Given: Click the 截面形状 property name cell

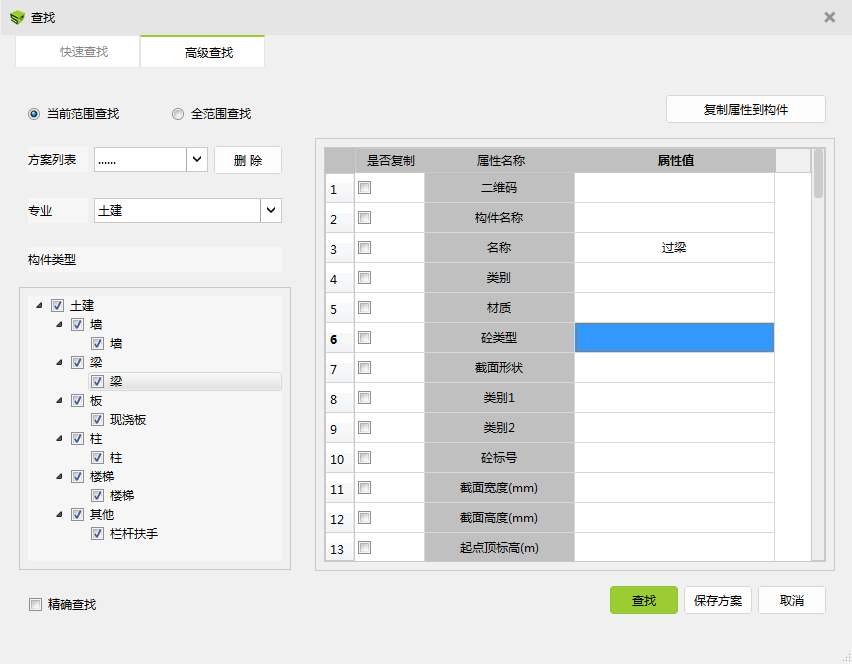Looking at the screenshot, I should [x=499, y=368].
